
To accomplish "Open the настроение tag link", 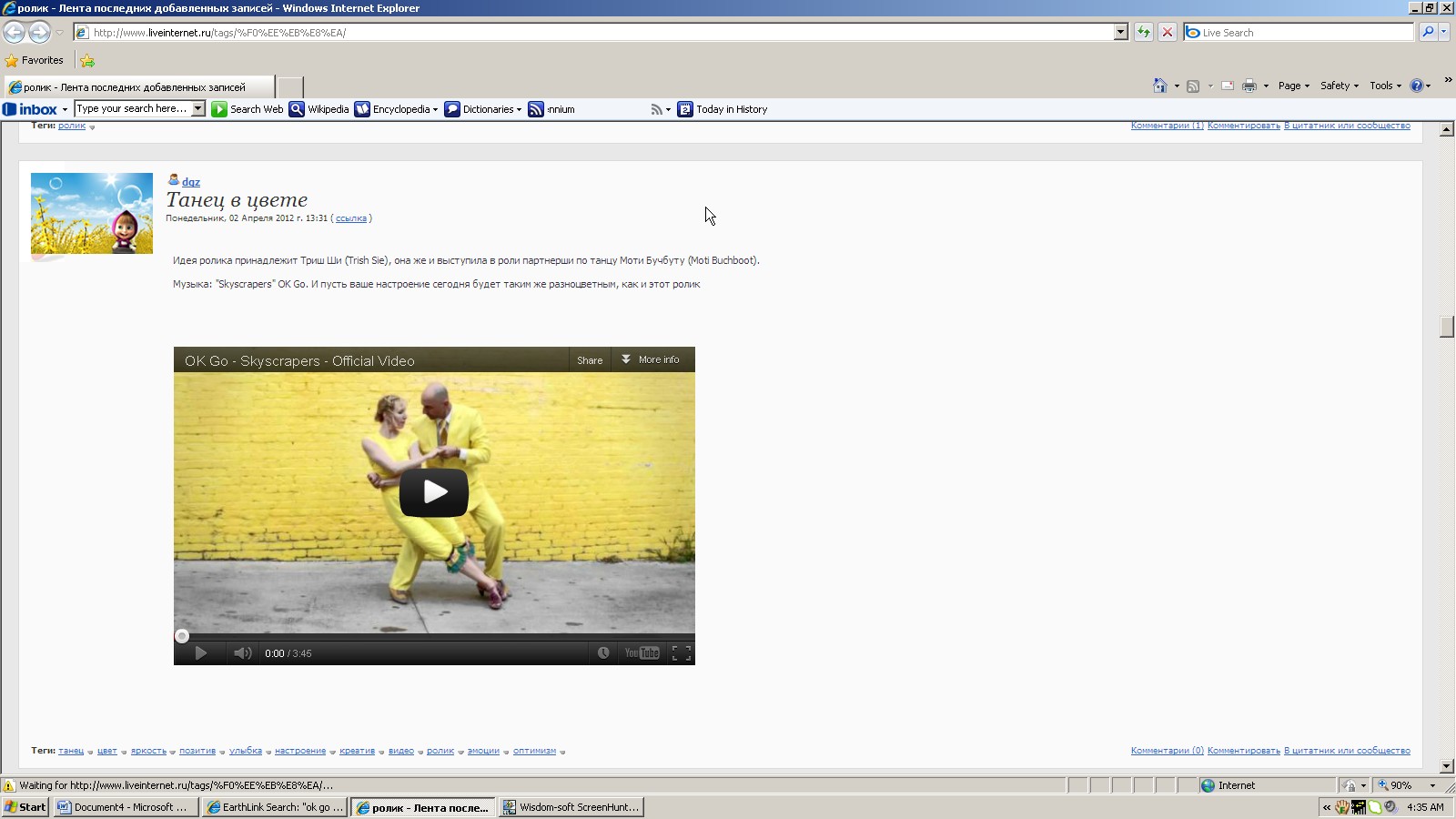I will (x=300, y=751).
